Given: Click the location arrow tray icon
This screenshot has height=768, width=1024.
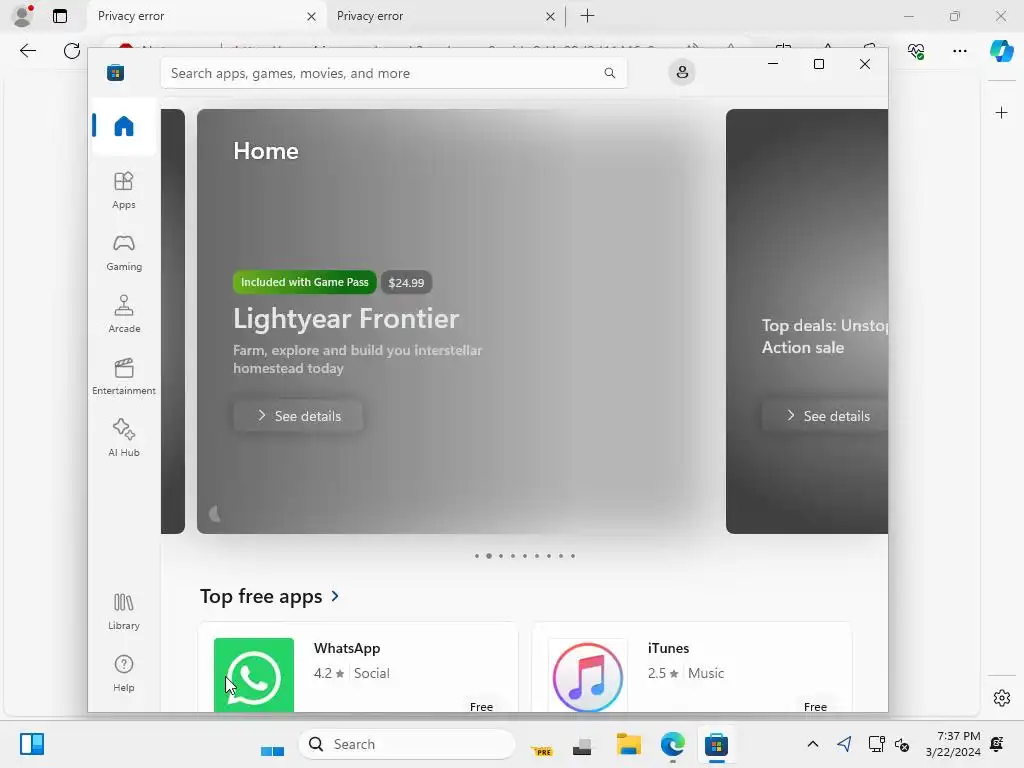Looking at the screenshot, I should pos(844,744).
